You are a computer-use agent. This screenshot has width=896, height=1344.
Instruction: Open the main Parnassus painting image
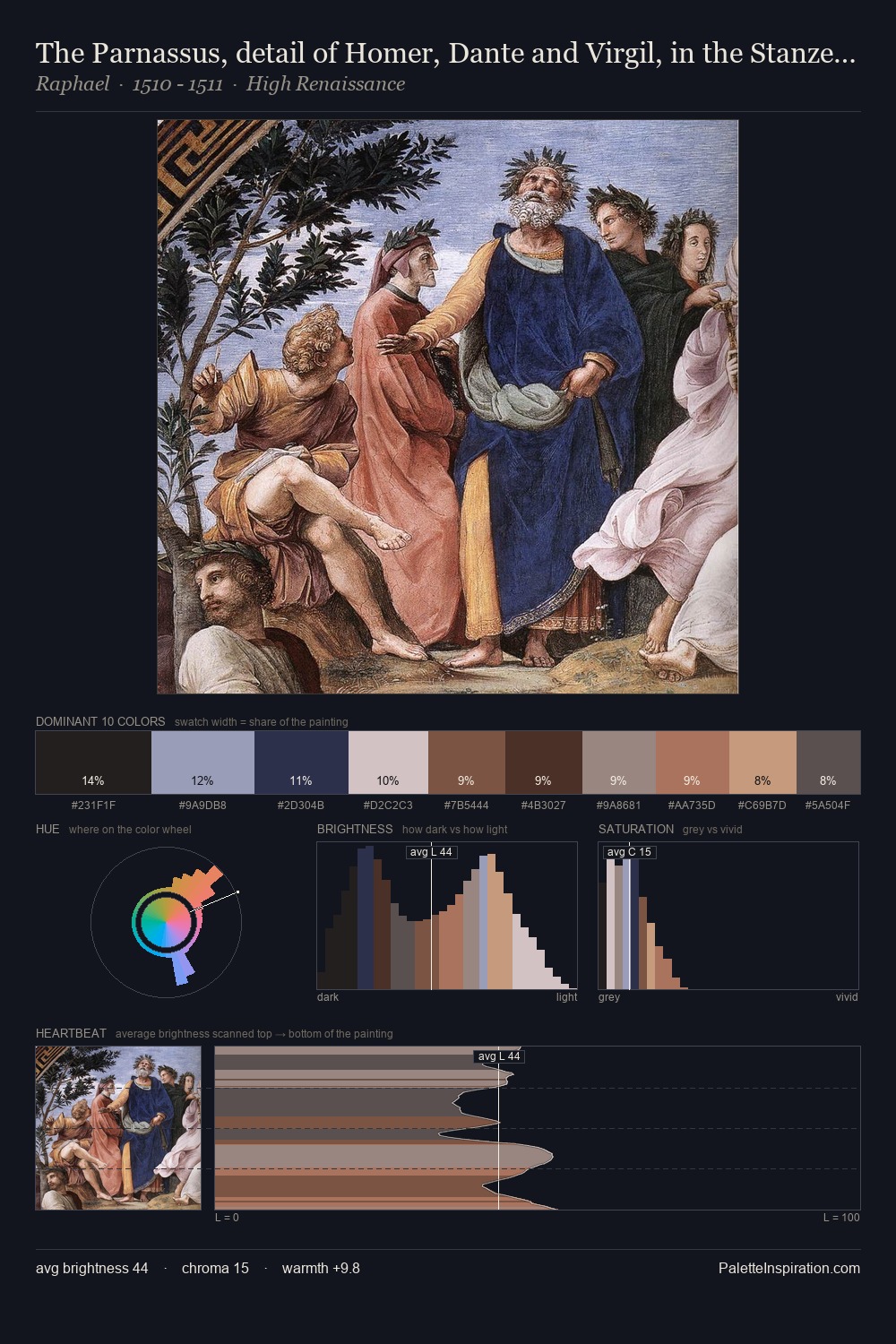(448, 407)
